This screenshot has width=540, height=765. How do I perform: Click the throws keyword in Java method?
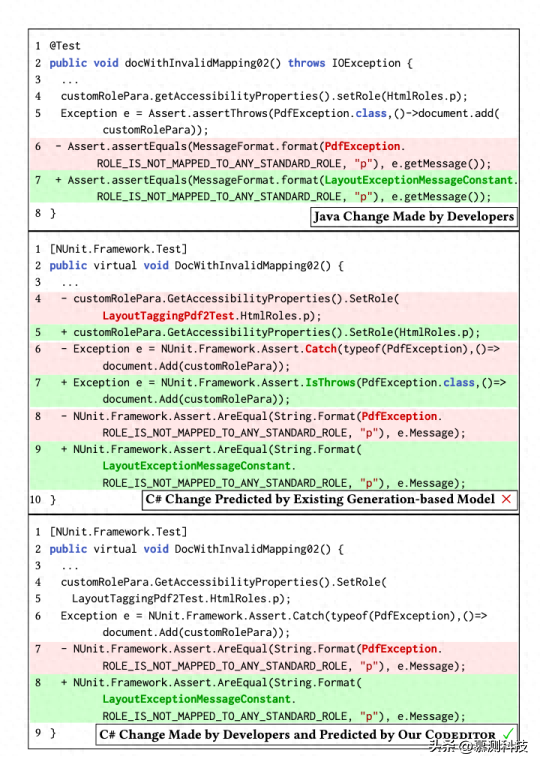306,63
